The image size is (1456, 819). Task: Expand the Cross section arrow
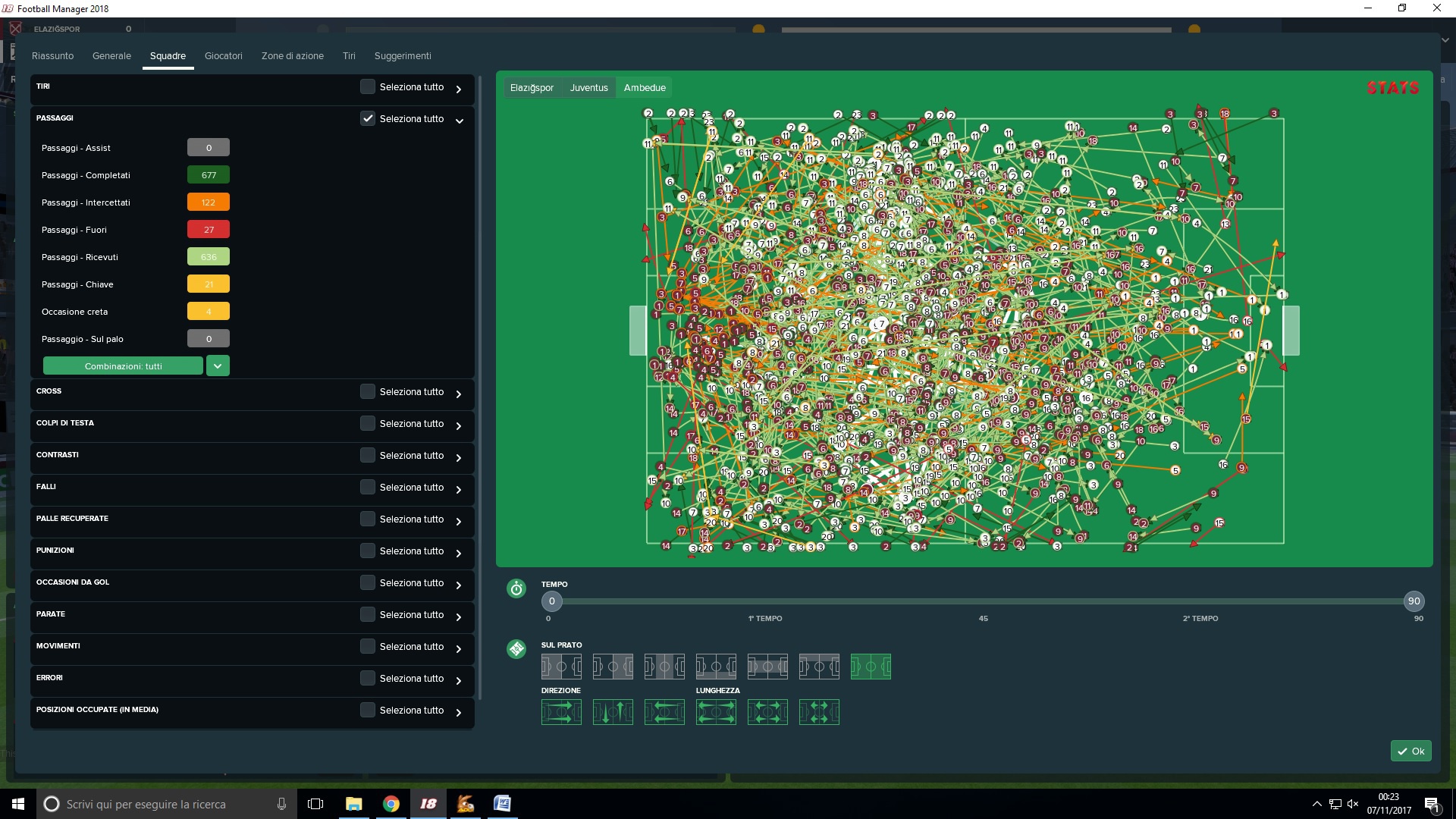coord(459,394)
